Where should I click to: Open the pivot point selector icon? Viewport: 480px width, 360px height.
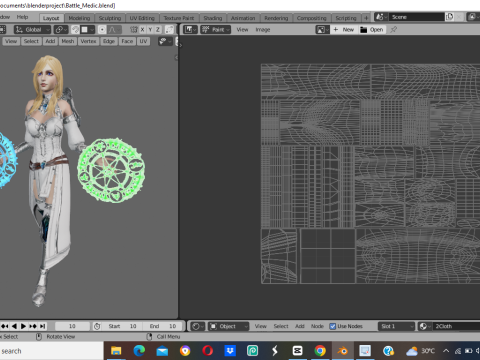coord(61,30)
